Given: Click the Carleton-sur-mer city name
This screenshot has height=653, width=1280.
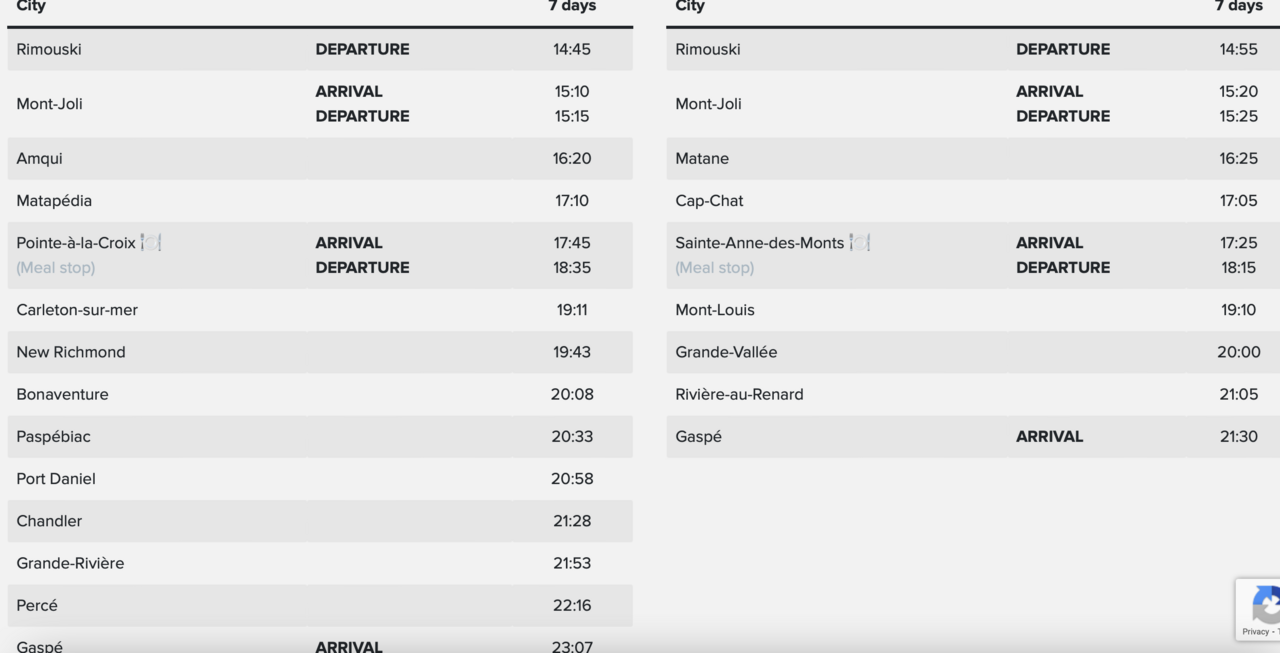Looking at the screenshot, I should point(77,310).
